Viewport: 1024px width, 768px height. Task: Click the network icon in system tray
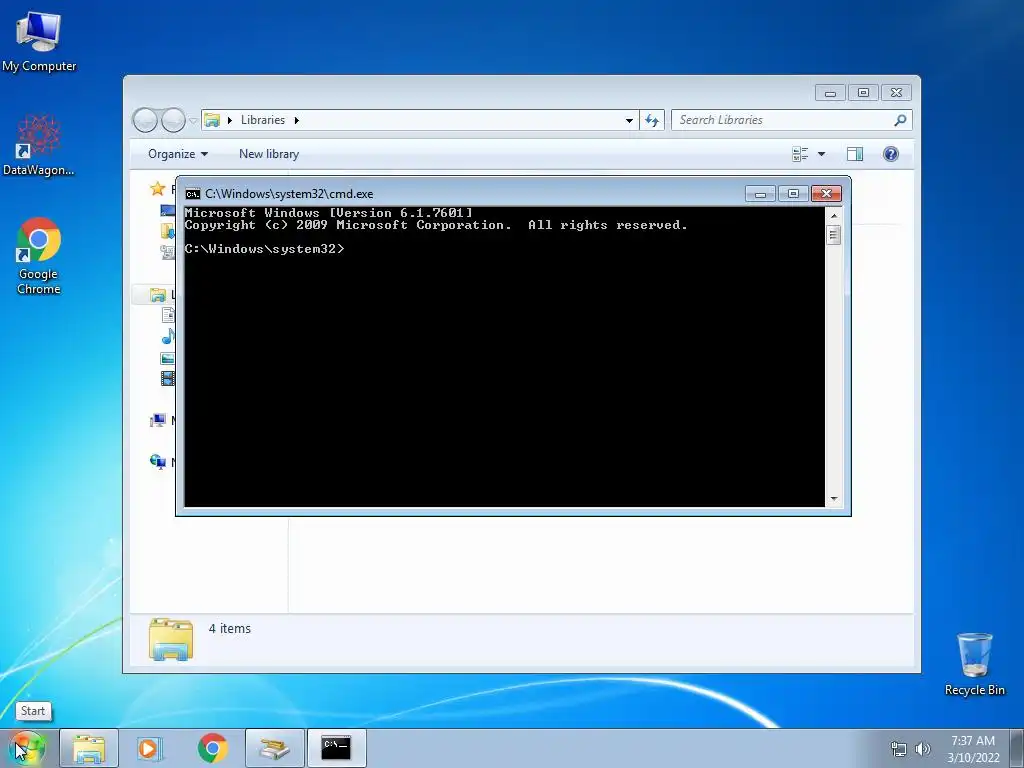(899, 749)
